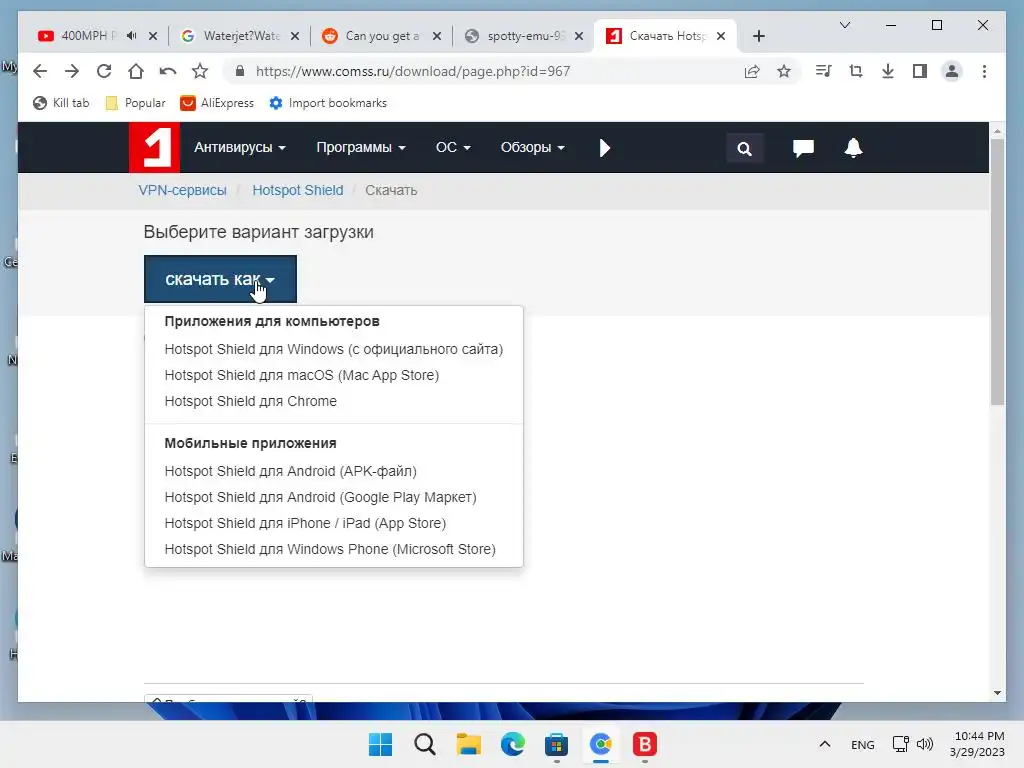The height and width of the screenshot is (768, 1024).
Task: Click the browser back arrow
Action: click(40, 71)
